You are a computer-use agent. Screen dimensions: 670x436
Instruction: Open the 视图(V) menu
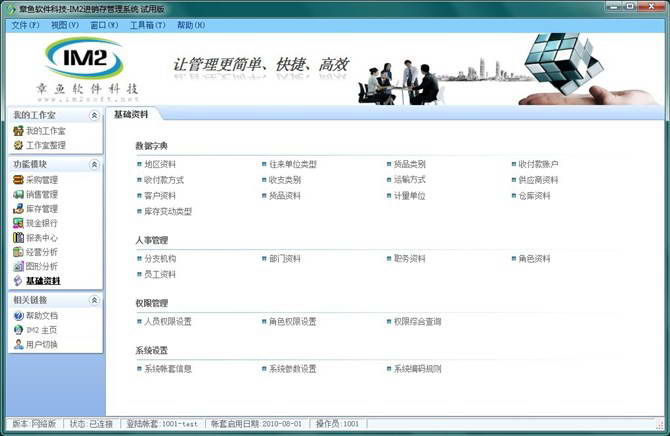(x=65, y=25)
